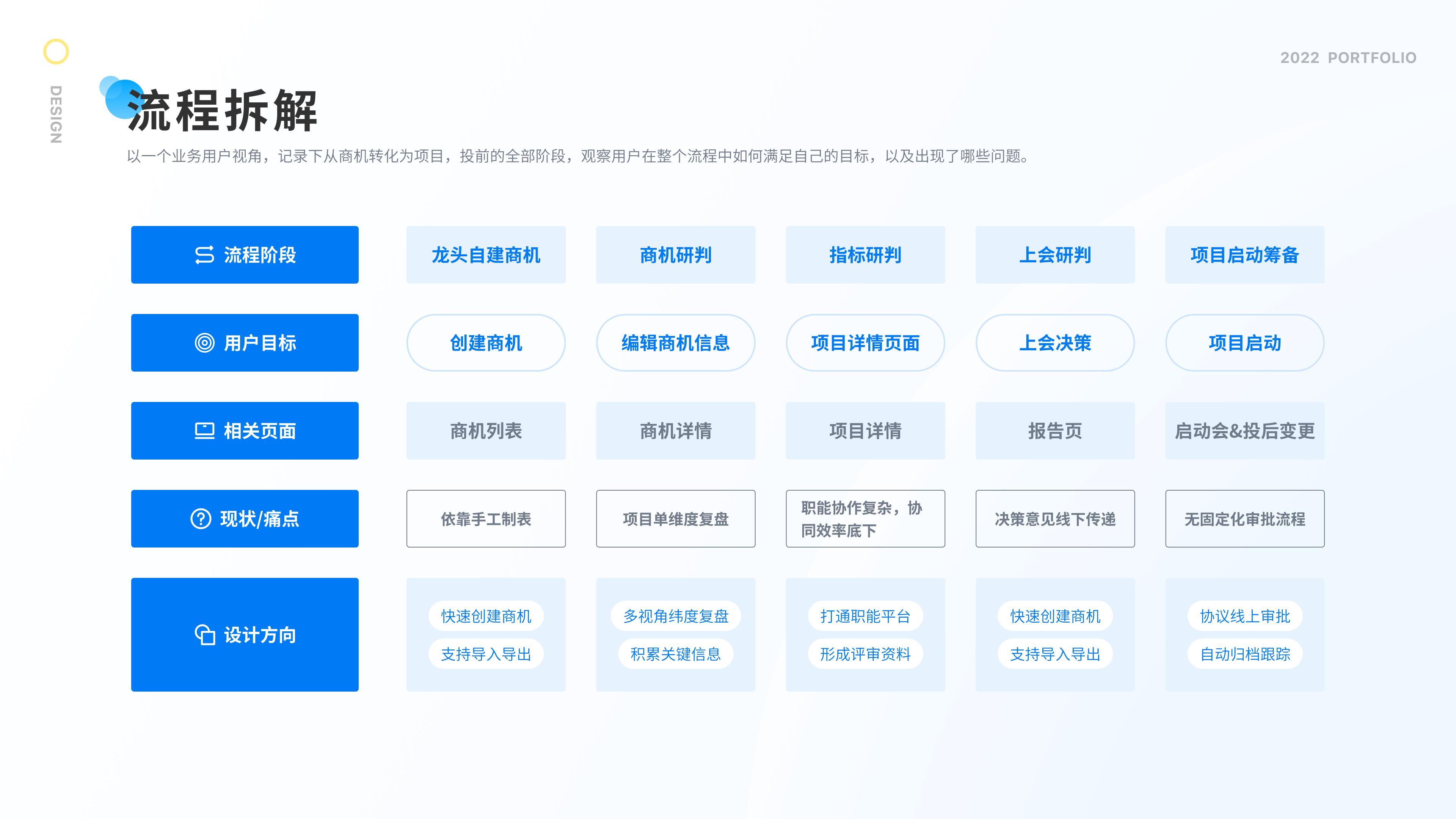Click the vertical DESIGN label
This screenshot has width=1456, height=819.
click(55, 114)
